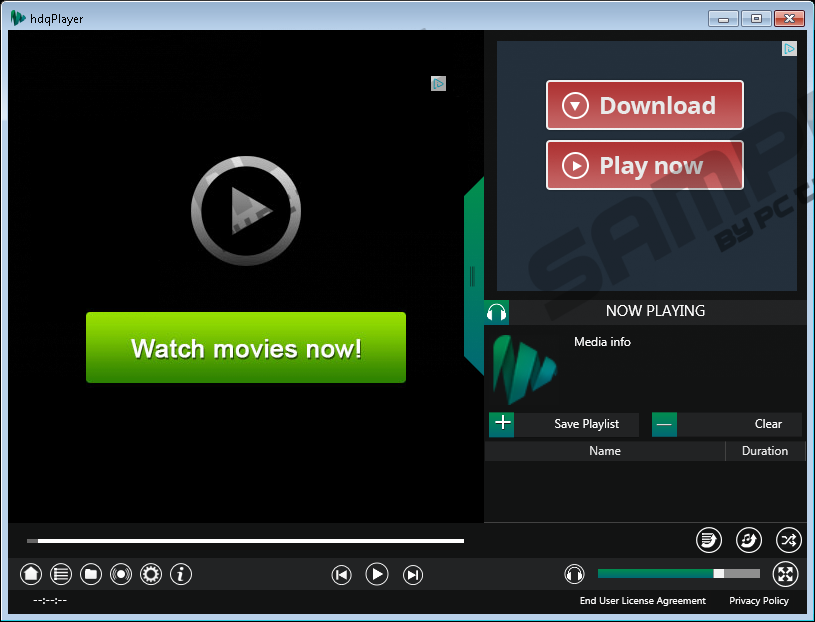
Task: Open the Privacy Policy link
Action: [758, 601]
